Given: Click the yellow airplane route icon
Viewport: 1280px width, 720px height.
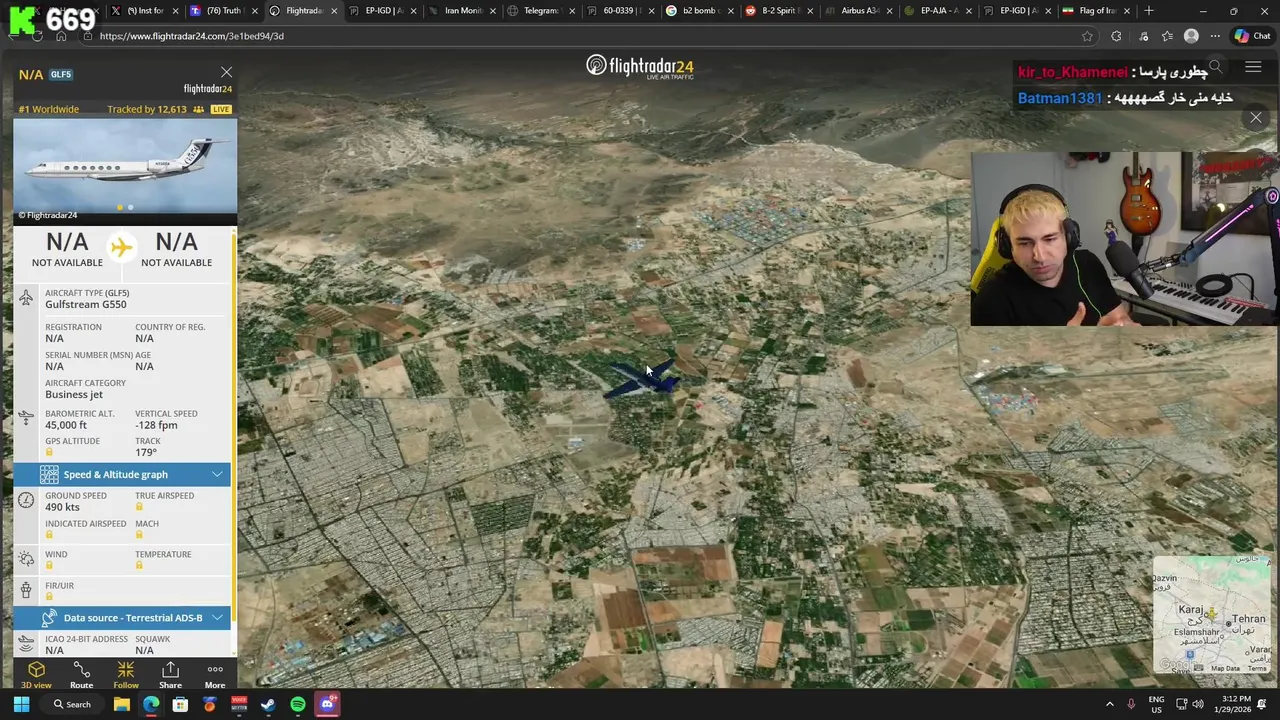Looking at the screenshot, I should pyautogui.click(x=121, y=247).
